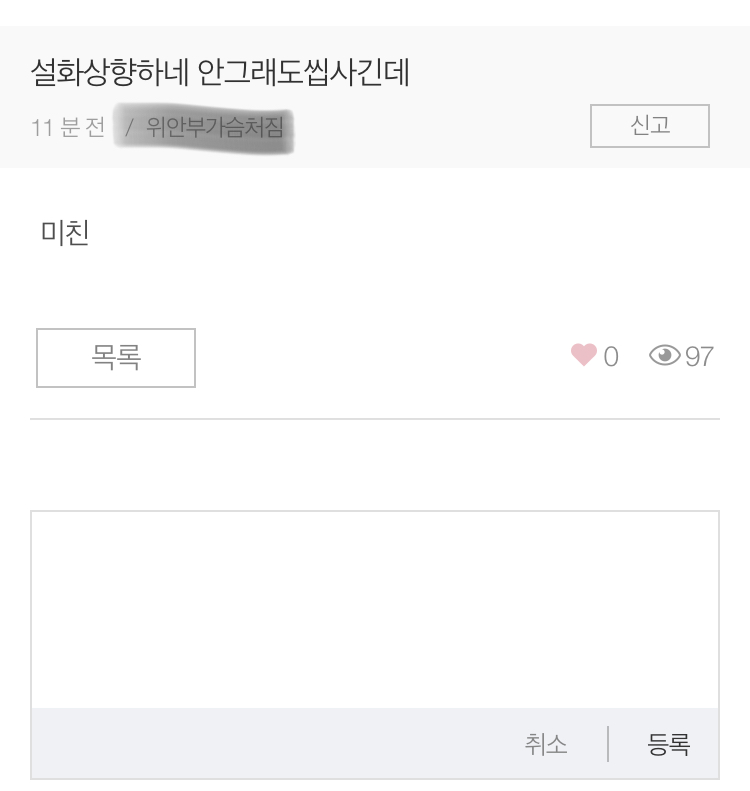Report the post with 신고 button

coord(650,126)
